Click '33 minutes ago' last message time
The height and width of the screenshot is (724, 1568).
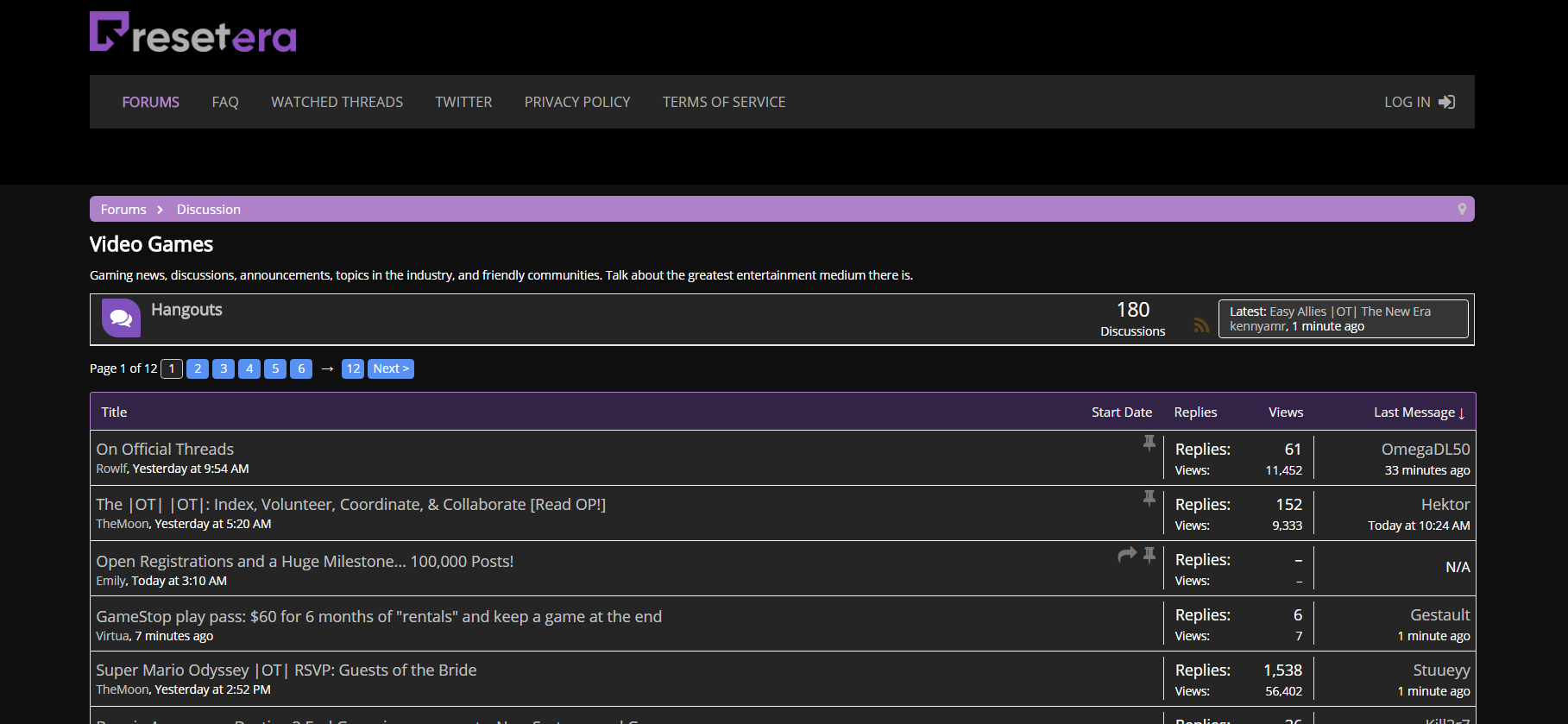[x=1427, y=470]
